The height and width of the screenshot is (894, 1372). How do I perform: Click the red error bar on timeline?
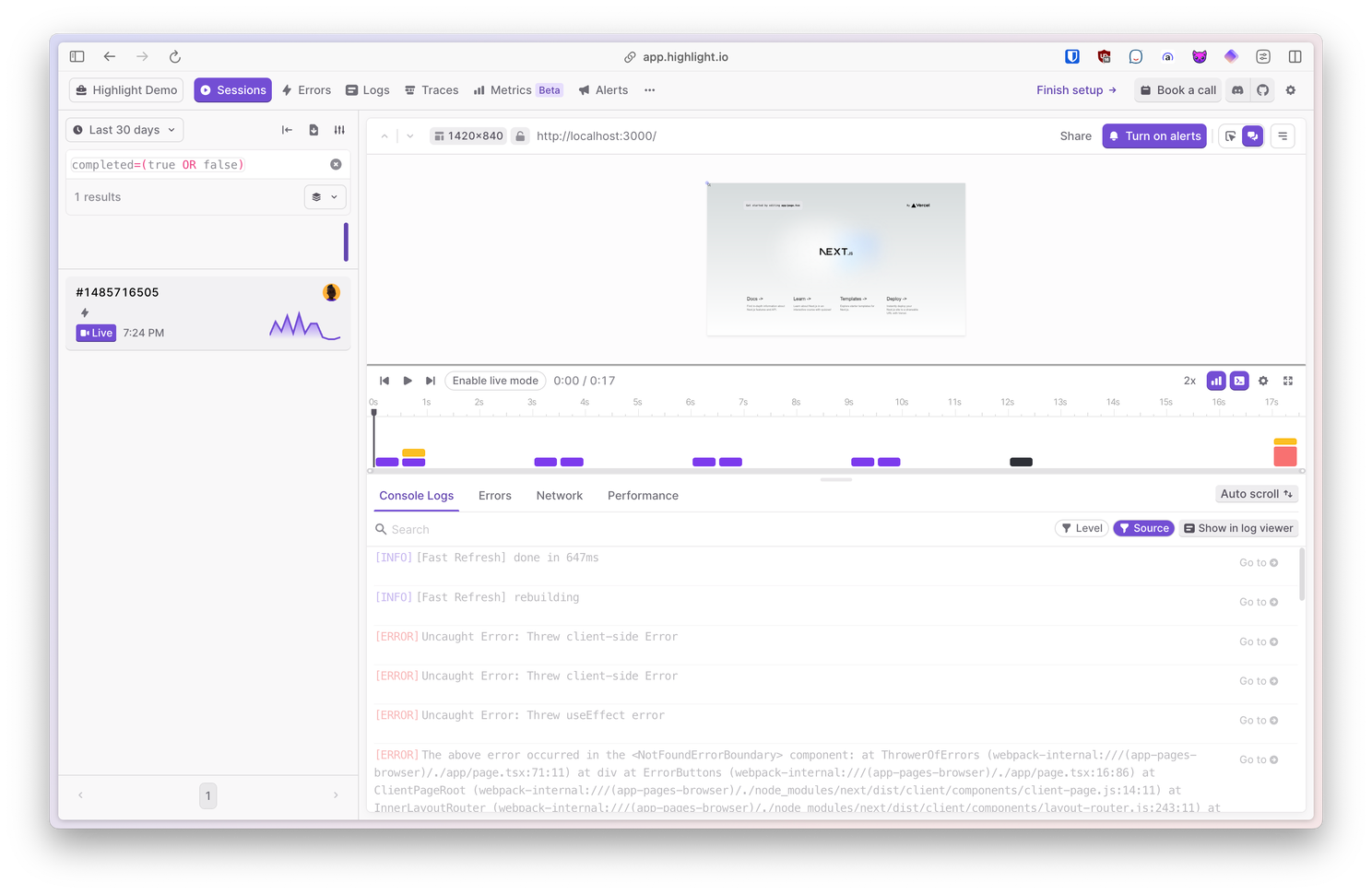[1285, 455]
